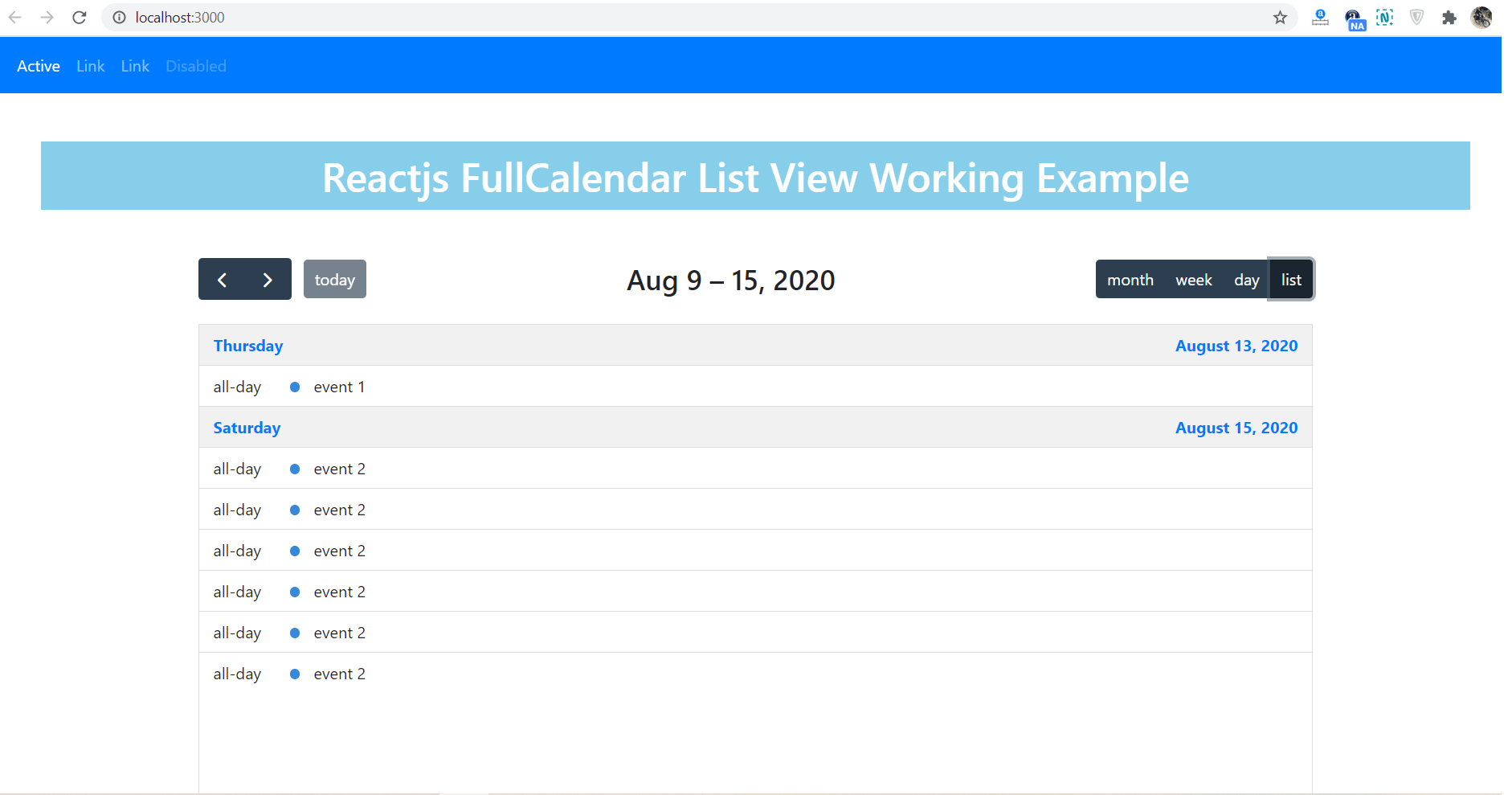This screenshot has width=1512, height=795.
Task: Open the extensions puzzle-piece menu
Action: pos(1450,17)
